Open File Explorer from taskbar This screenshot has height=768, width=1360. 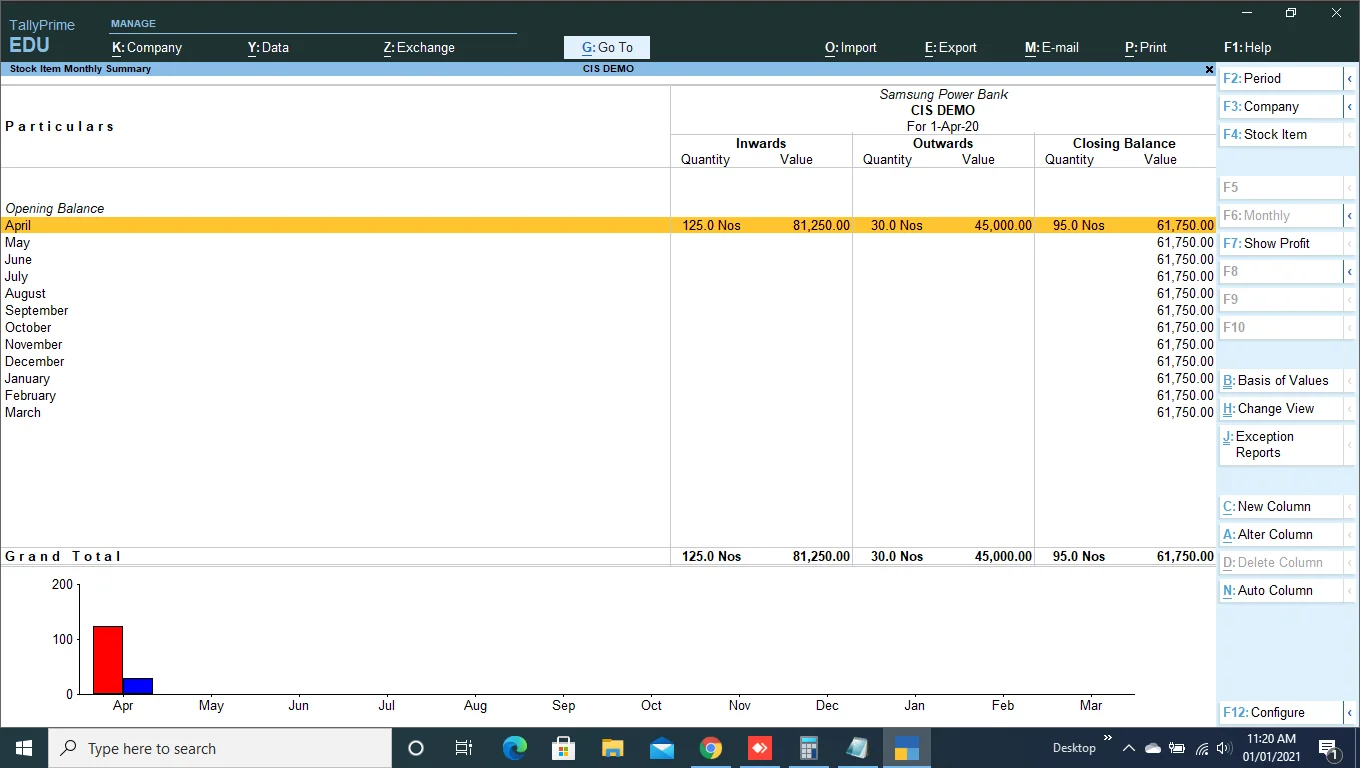tap(612, 748)
